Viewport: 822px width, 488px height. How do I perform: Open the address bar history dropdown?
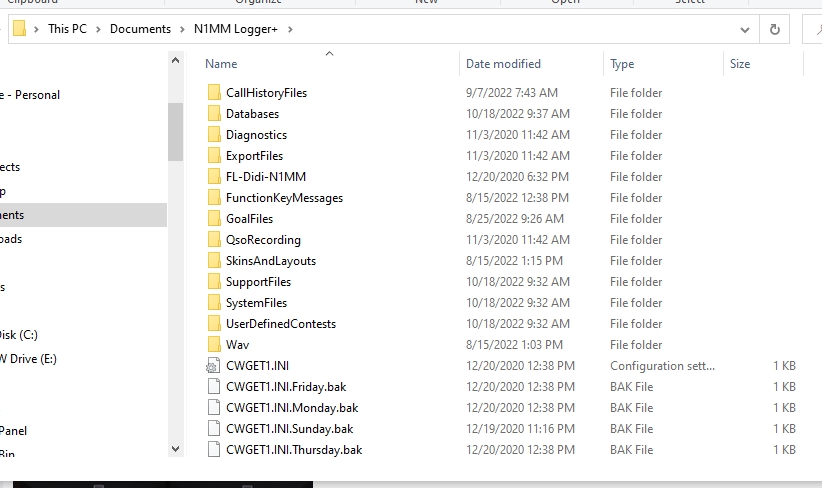tap(744, 30)
